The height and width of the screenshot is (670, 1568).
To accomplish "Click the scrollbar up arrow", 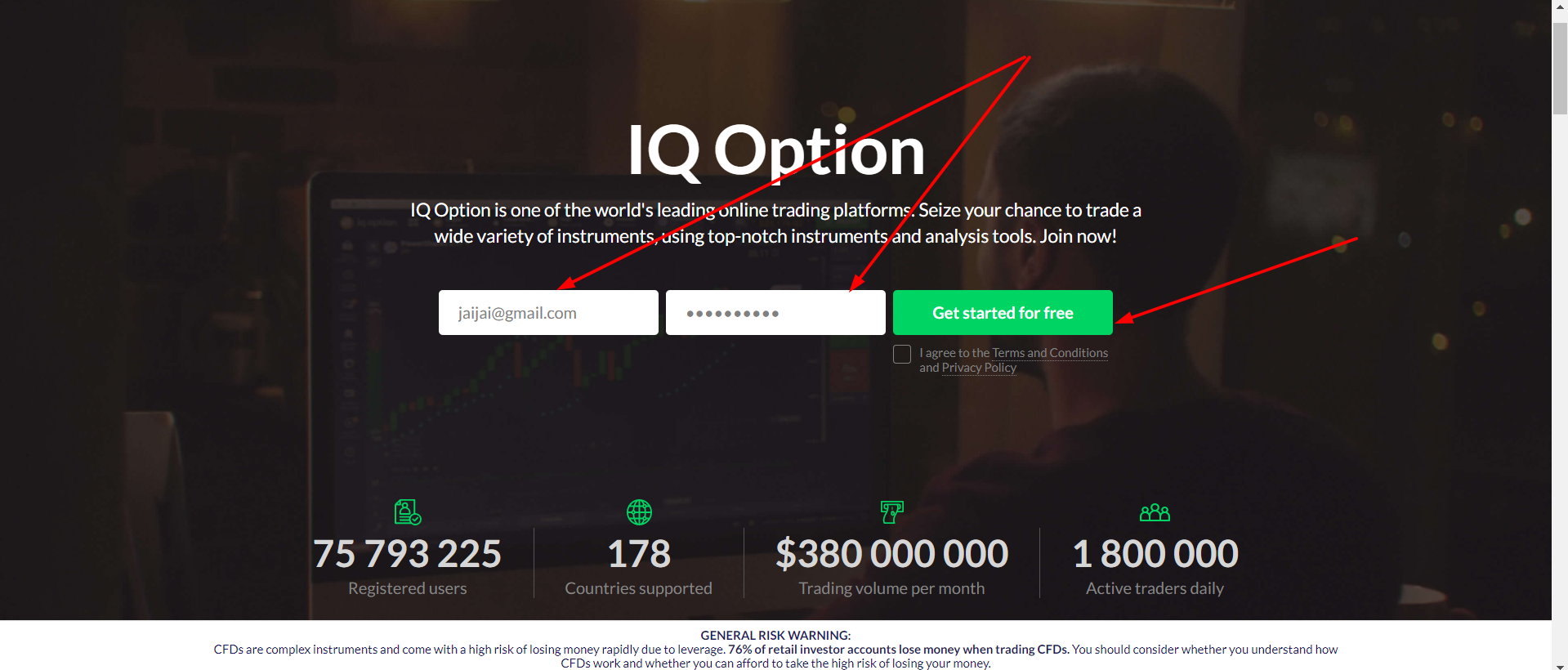I will coord(1560,6).
